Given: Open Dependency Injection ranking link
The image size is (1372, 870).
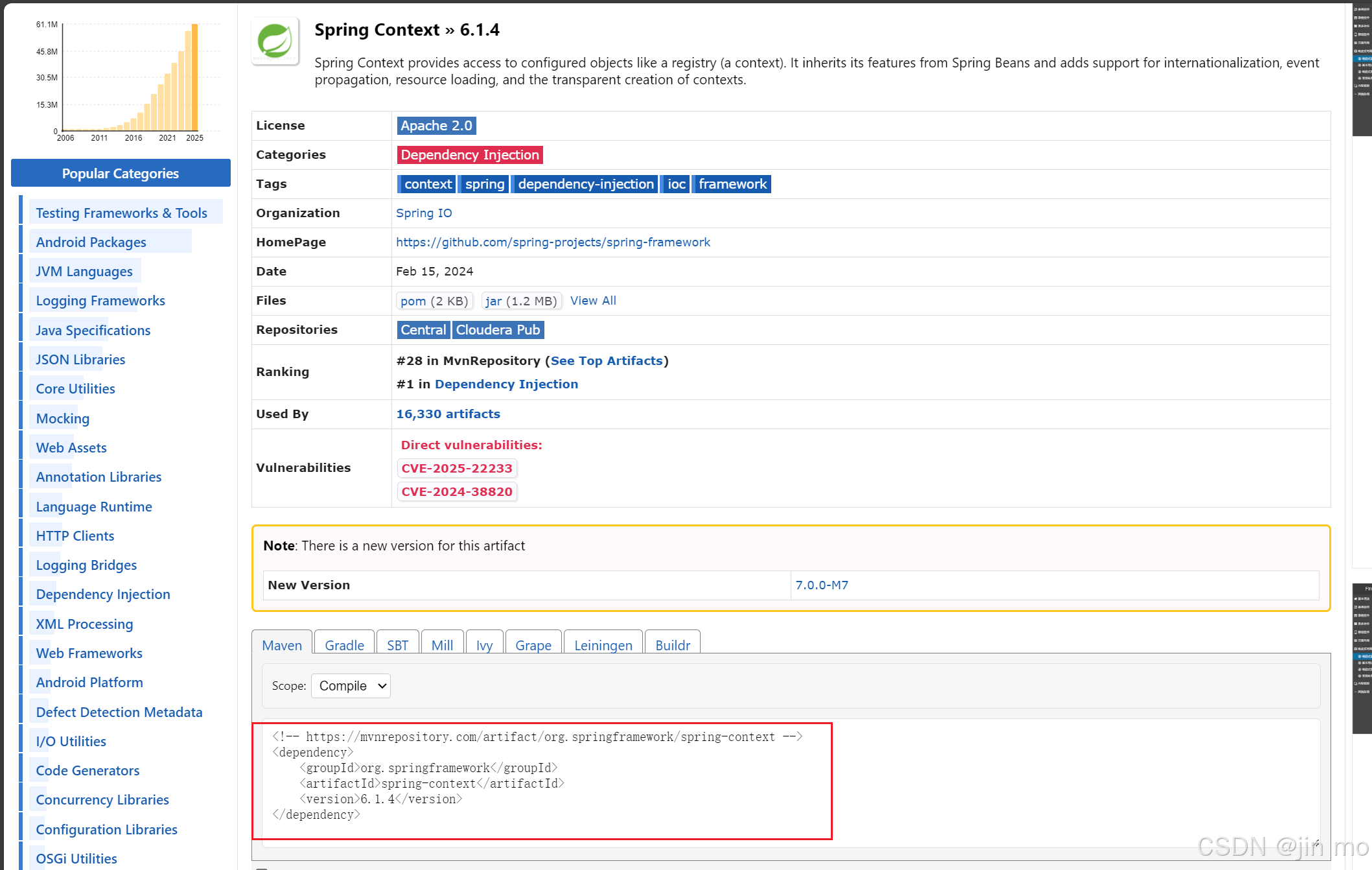Looking at the screenshot, I should (506, 384).
